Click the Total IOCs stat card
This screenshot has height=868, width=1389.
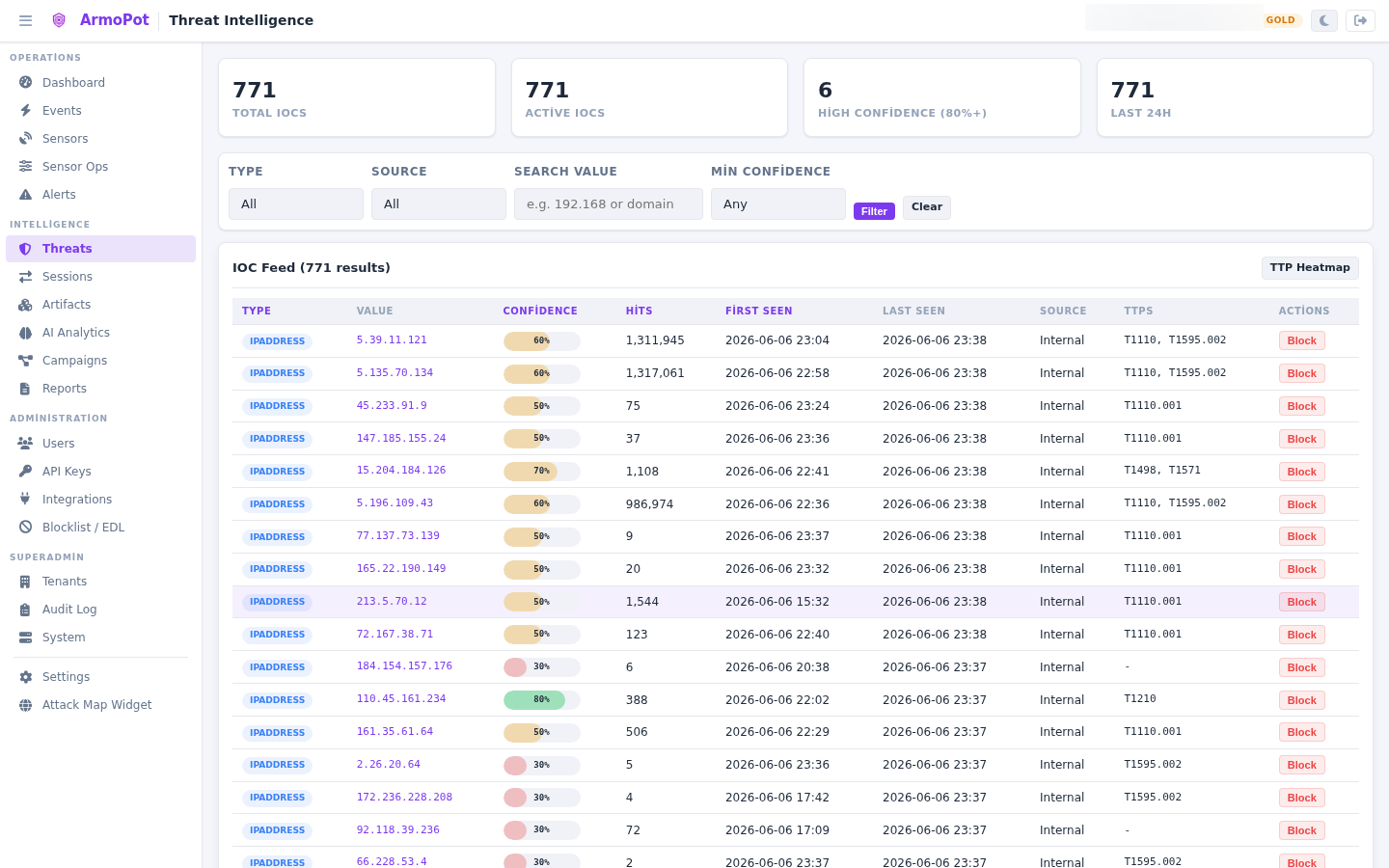point(357,97)
